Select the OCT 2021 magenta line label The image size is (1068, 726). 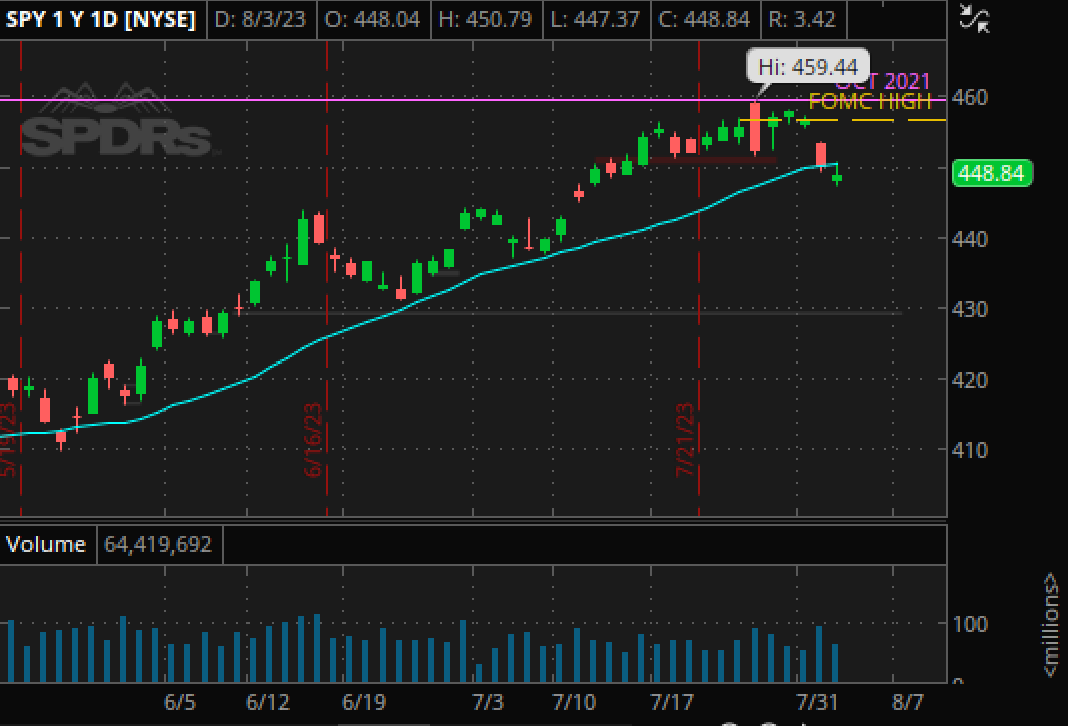click(883, 82)
